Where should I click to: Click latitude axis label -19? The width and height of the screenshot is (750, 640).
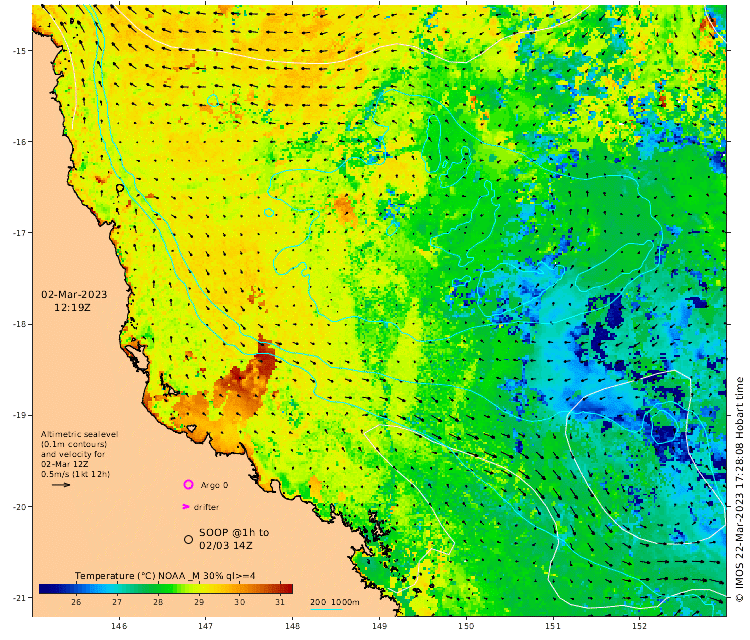19,415
